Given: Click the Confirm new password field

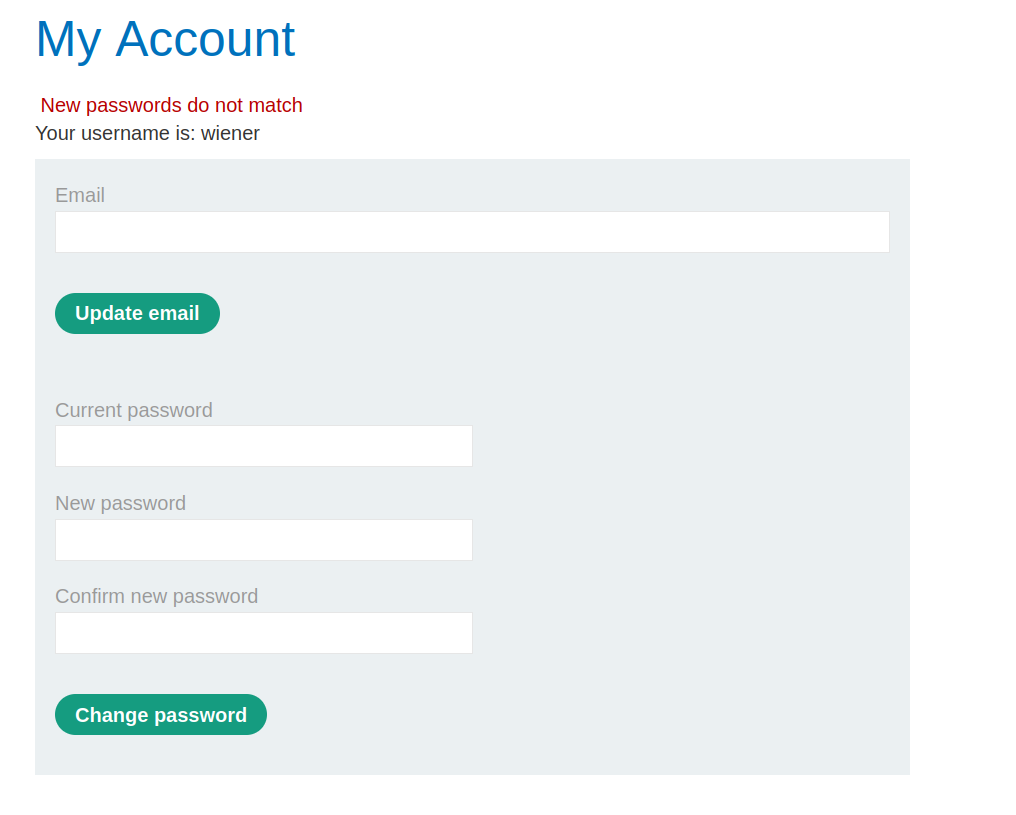Looking at the screenshot, I should click(x=263, y=632).
